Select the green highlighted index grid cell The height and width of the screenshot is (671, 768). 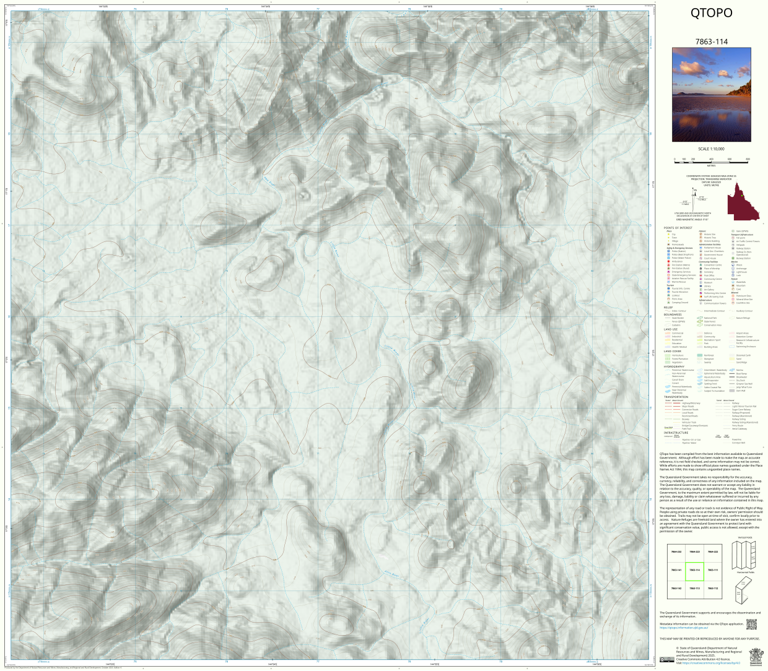click(694, 571)
